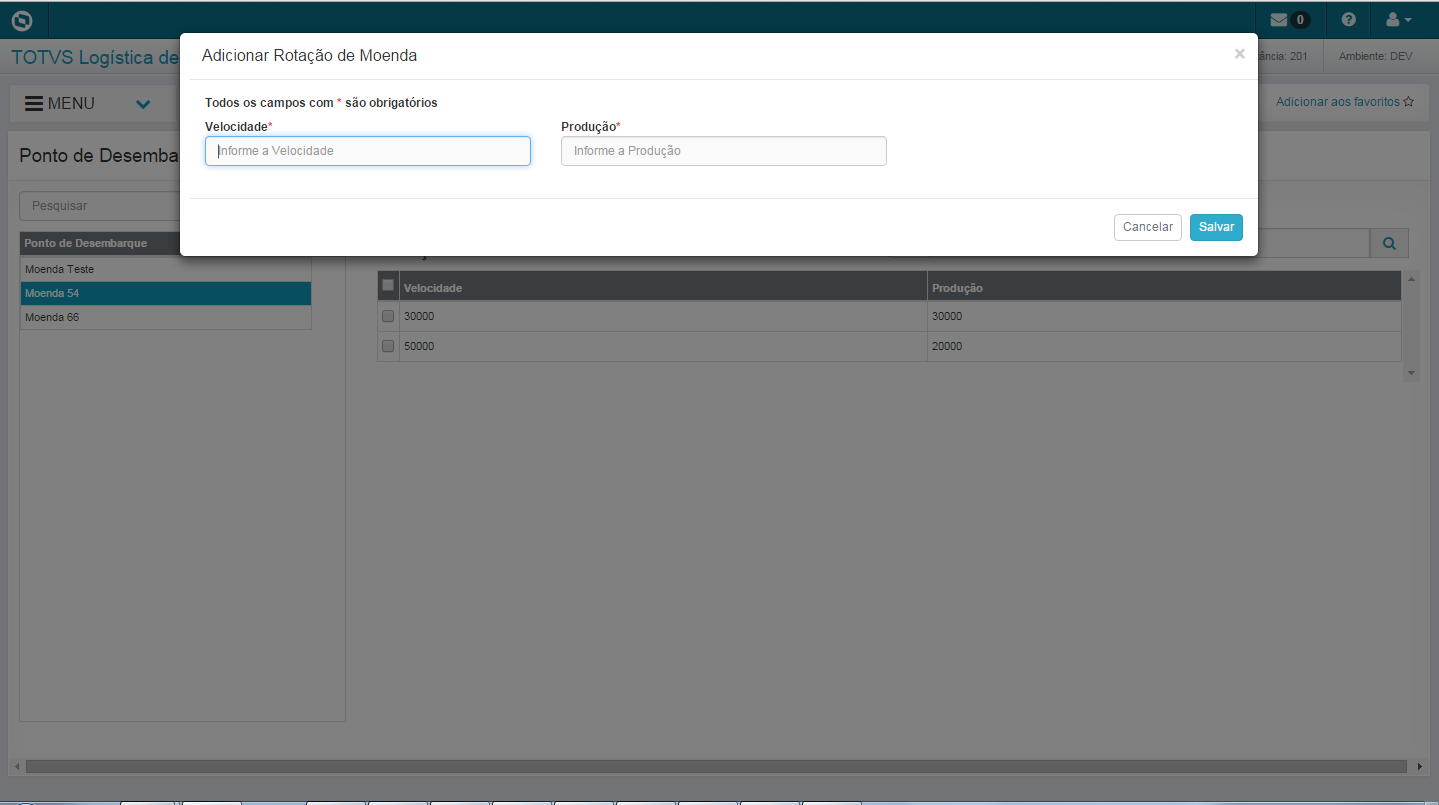Click the Salvar button
The width and height of the screenshot is (1439, 805).
pyautogui.click(x=1216, y=227)
